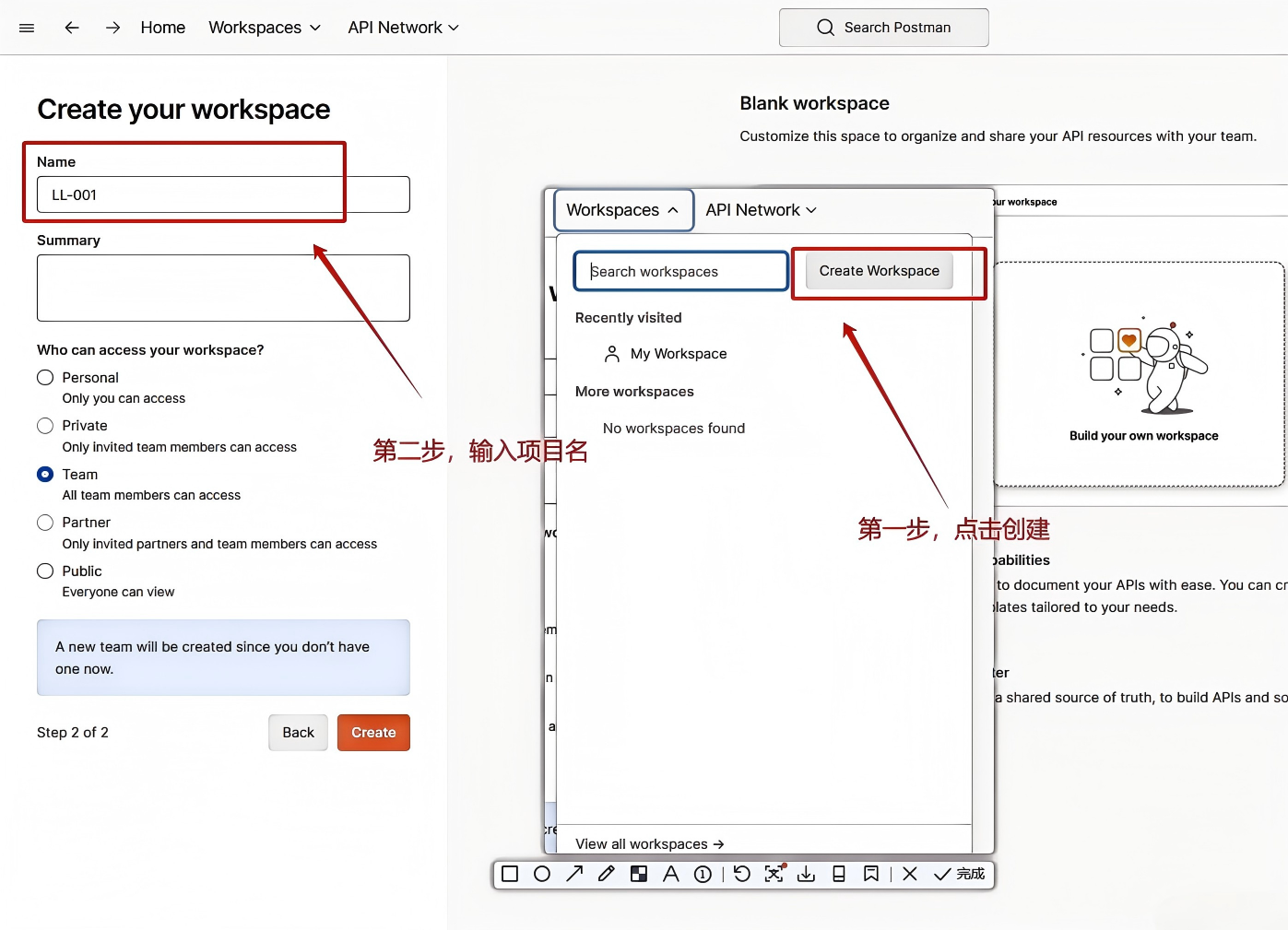Click the 'Recently visited' heading
Image resolution: width=1288 pixels, height=930 pixels.
629,318
